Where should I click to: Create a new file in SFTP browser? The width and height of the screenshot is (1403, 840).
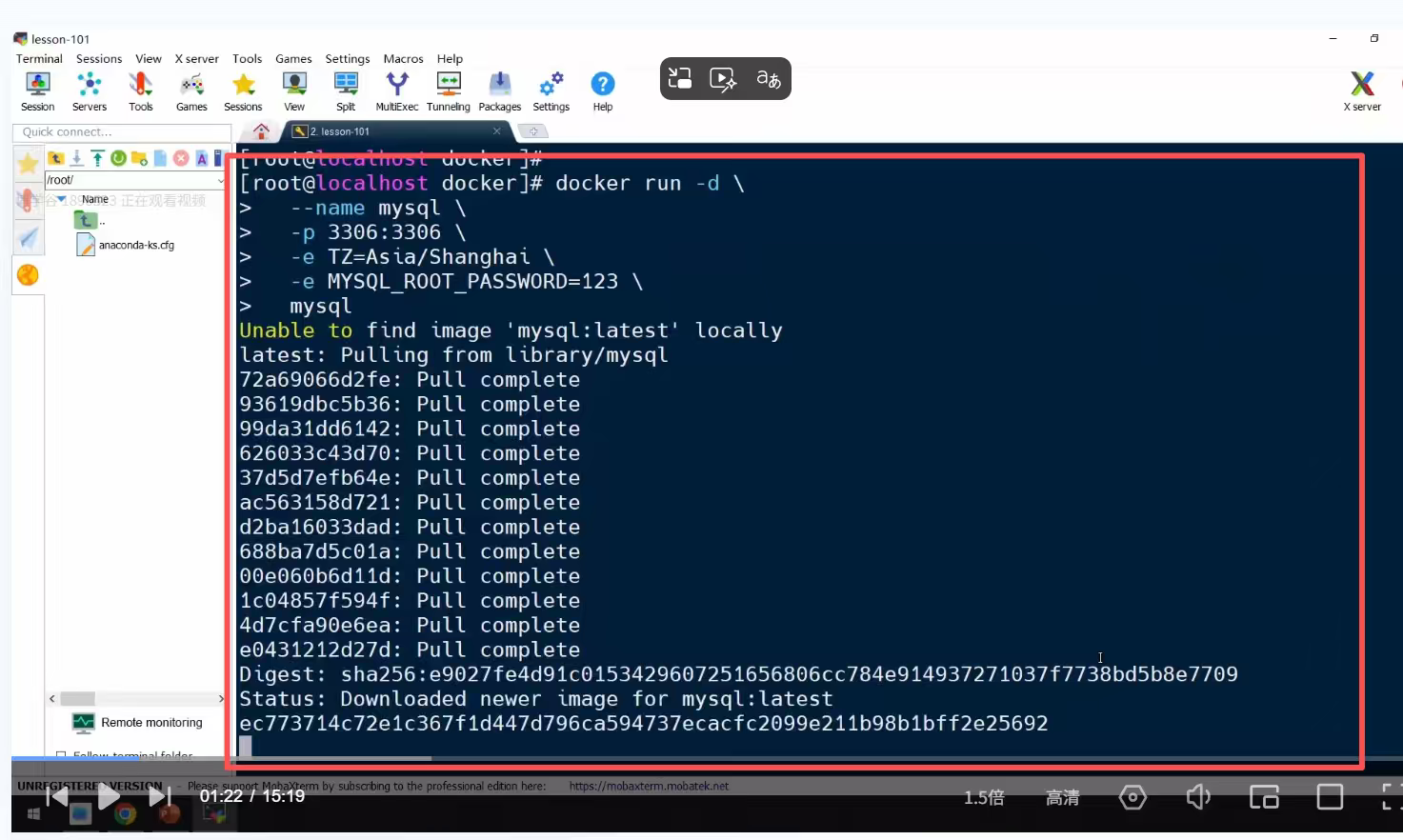click(160, 158)
